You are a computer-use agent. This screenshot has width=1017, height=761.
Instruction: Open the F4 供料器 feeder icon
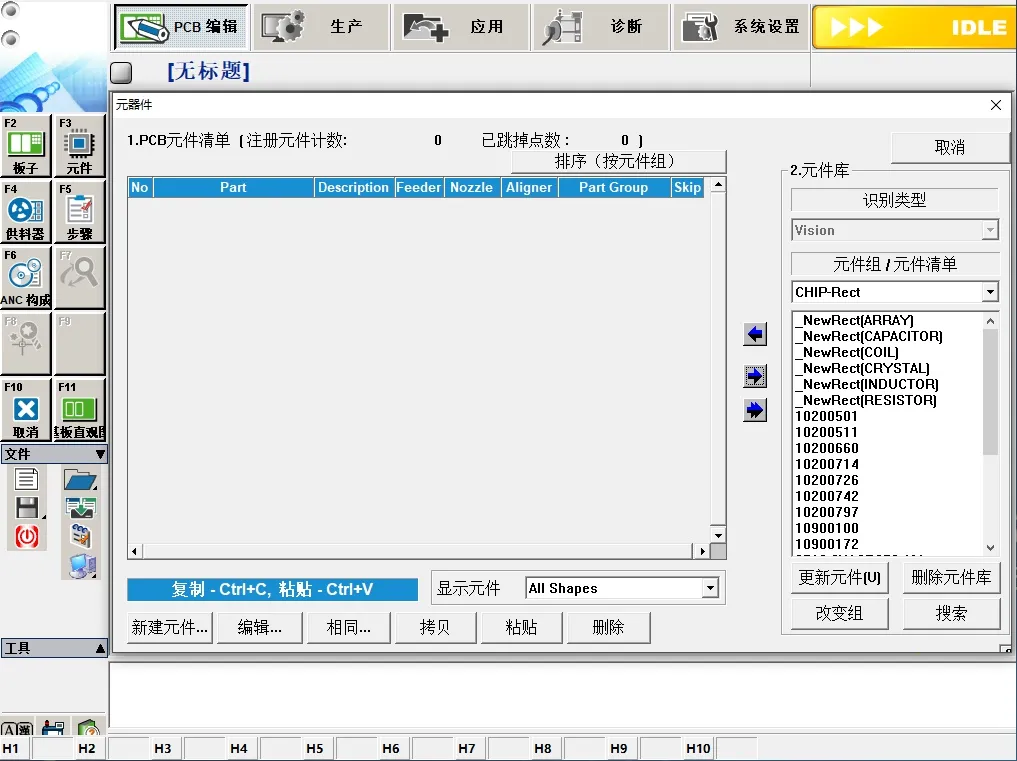pos(26,212)
